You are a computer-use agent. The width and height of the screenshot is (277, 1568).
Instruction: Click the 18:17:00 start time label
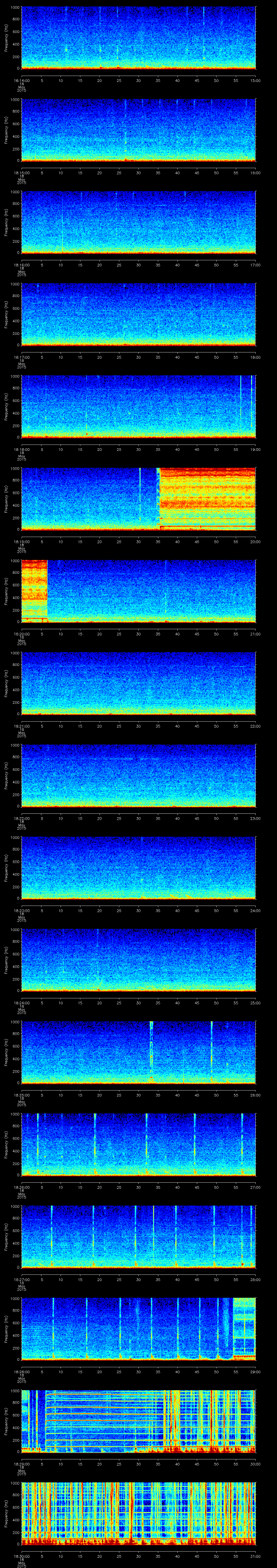(x=21, y=357)
